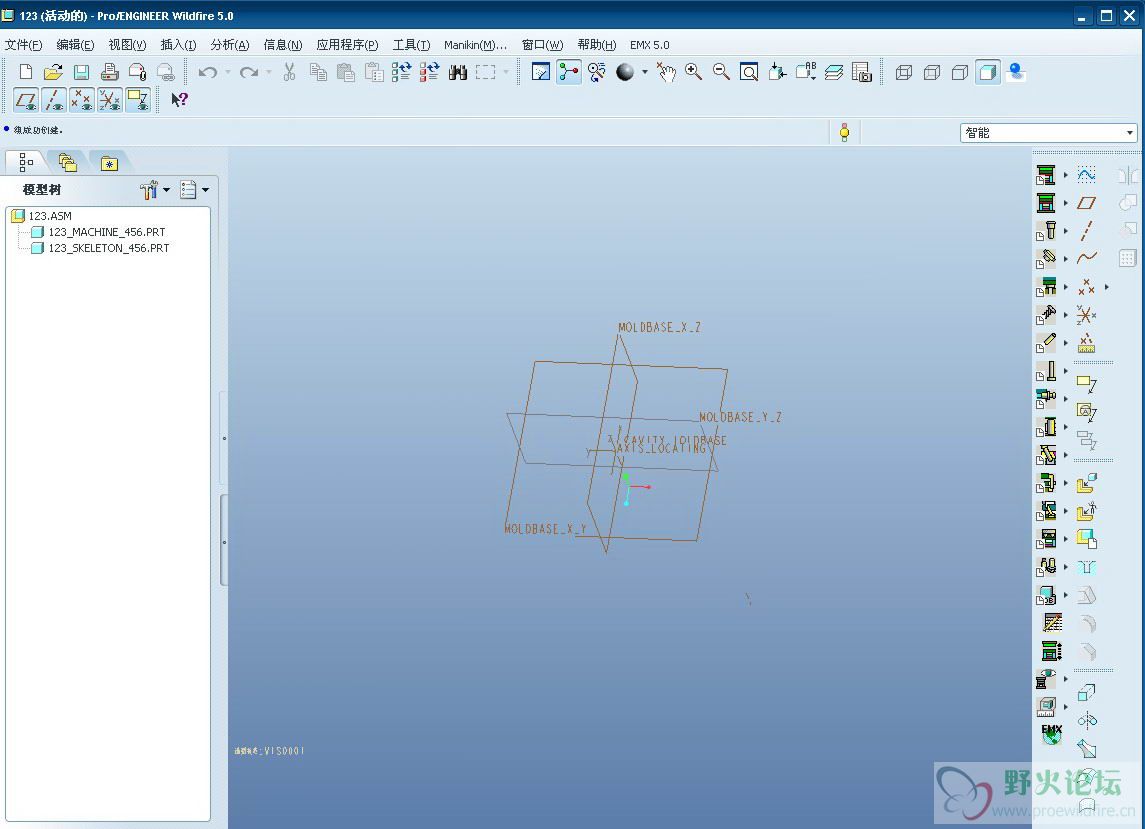This screenshot has width=1145, height=829.
Task: Redo the undone action
Action: tap(249, 72)
